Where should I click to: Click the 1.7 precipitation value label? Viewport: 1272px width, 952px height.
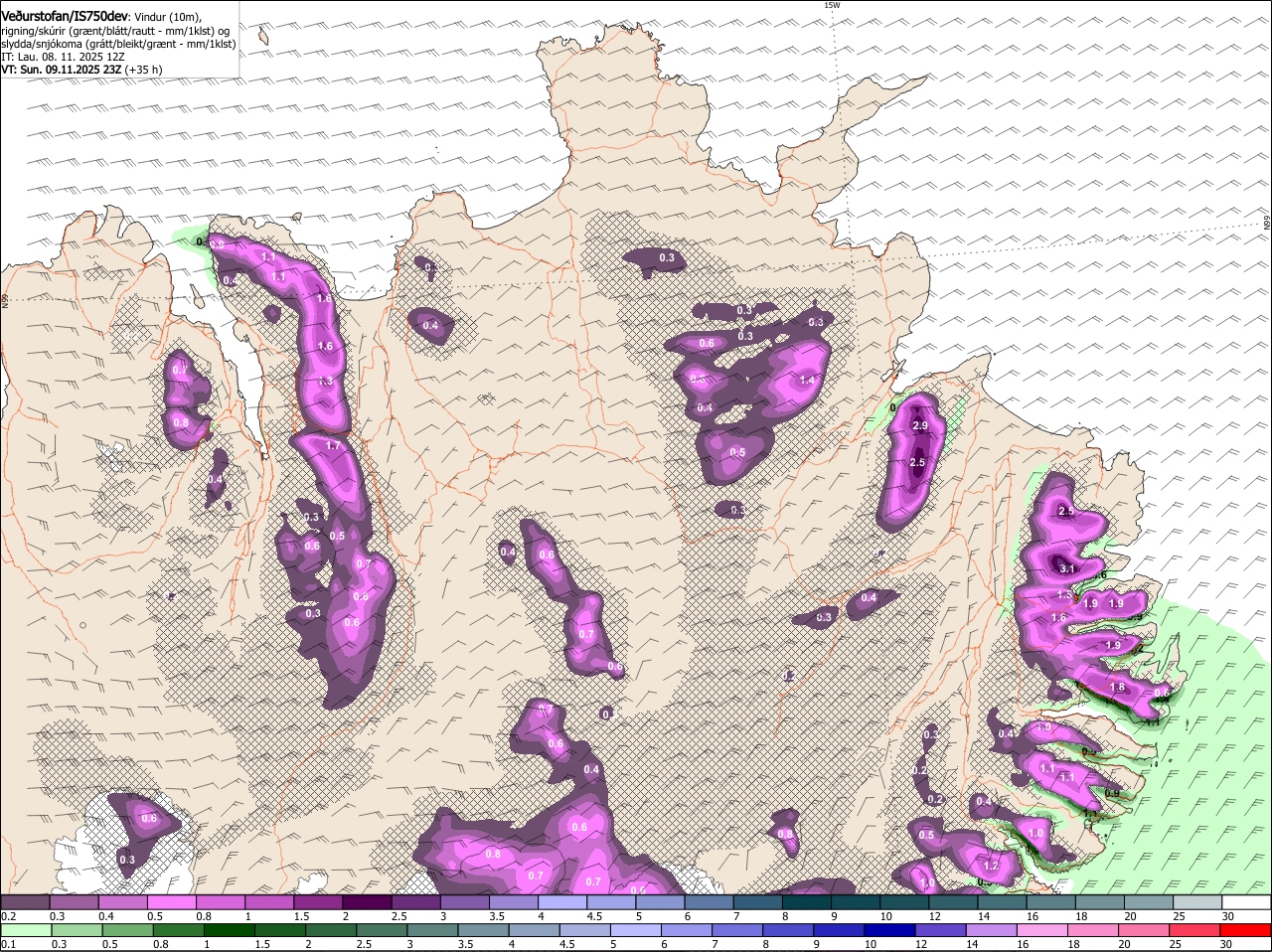(x=332, y=446)
